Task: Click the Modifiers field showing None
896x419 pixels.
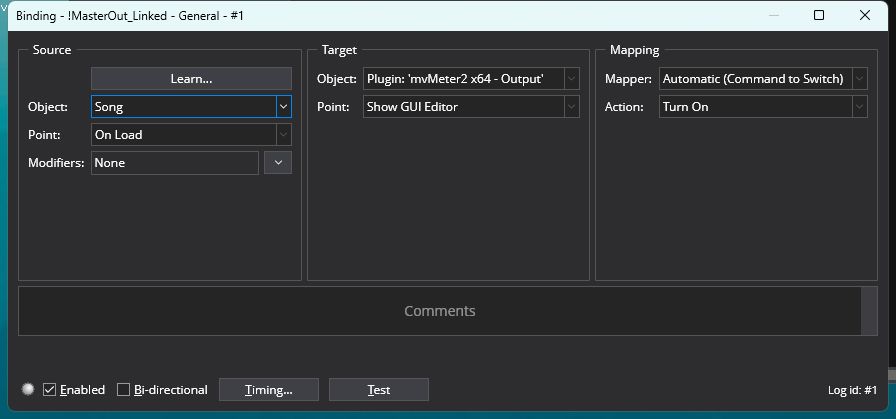Action: [x=175, y=162]
